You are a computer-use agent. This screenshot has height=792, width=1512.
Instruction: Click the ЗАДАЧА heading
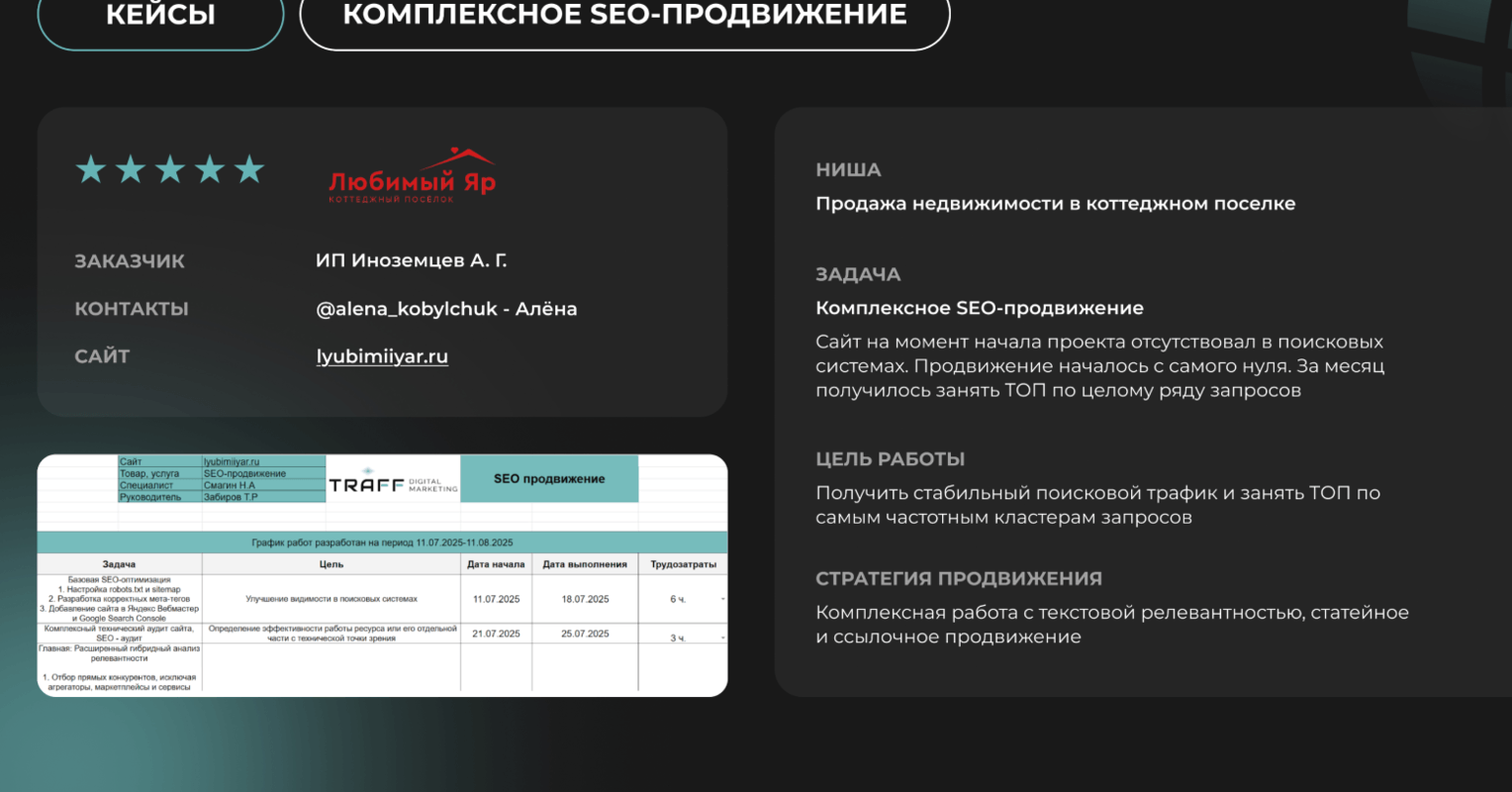click(x=858, y=275)
